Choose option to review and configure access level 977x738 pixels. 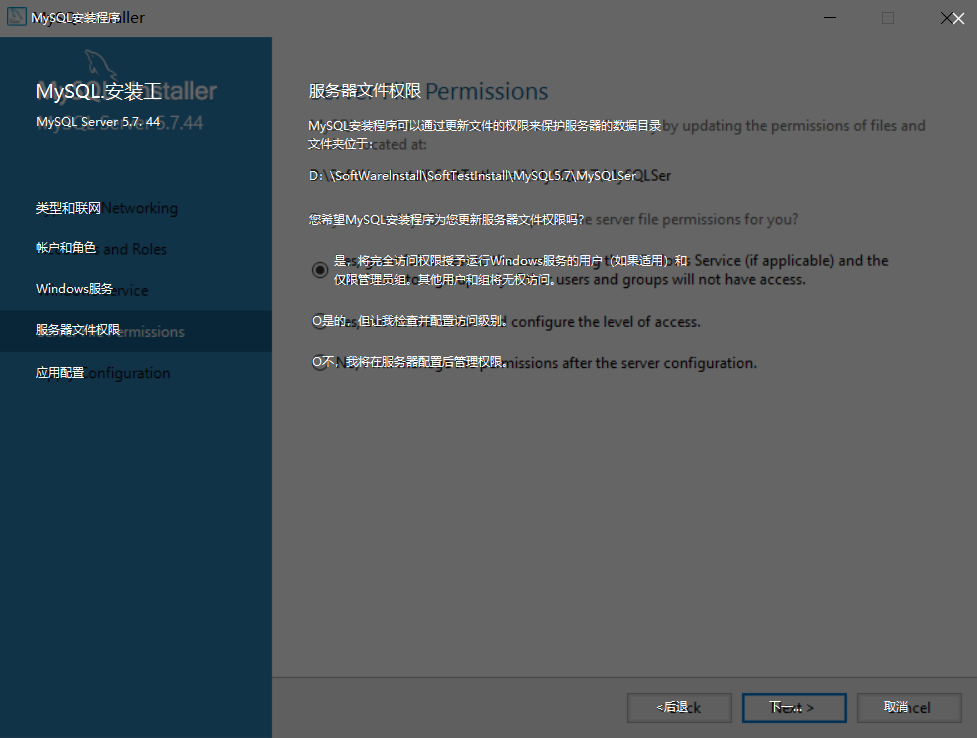click(320, 322)
